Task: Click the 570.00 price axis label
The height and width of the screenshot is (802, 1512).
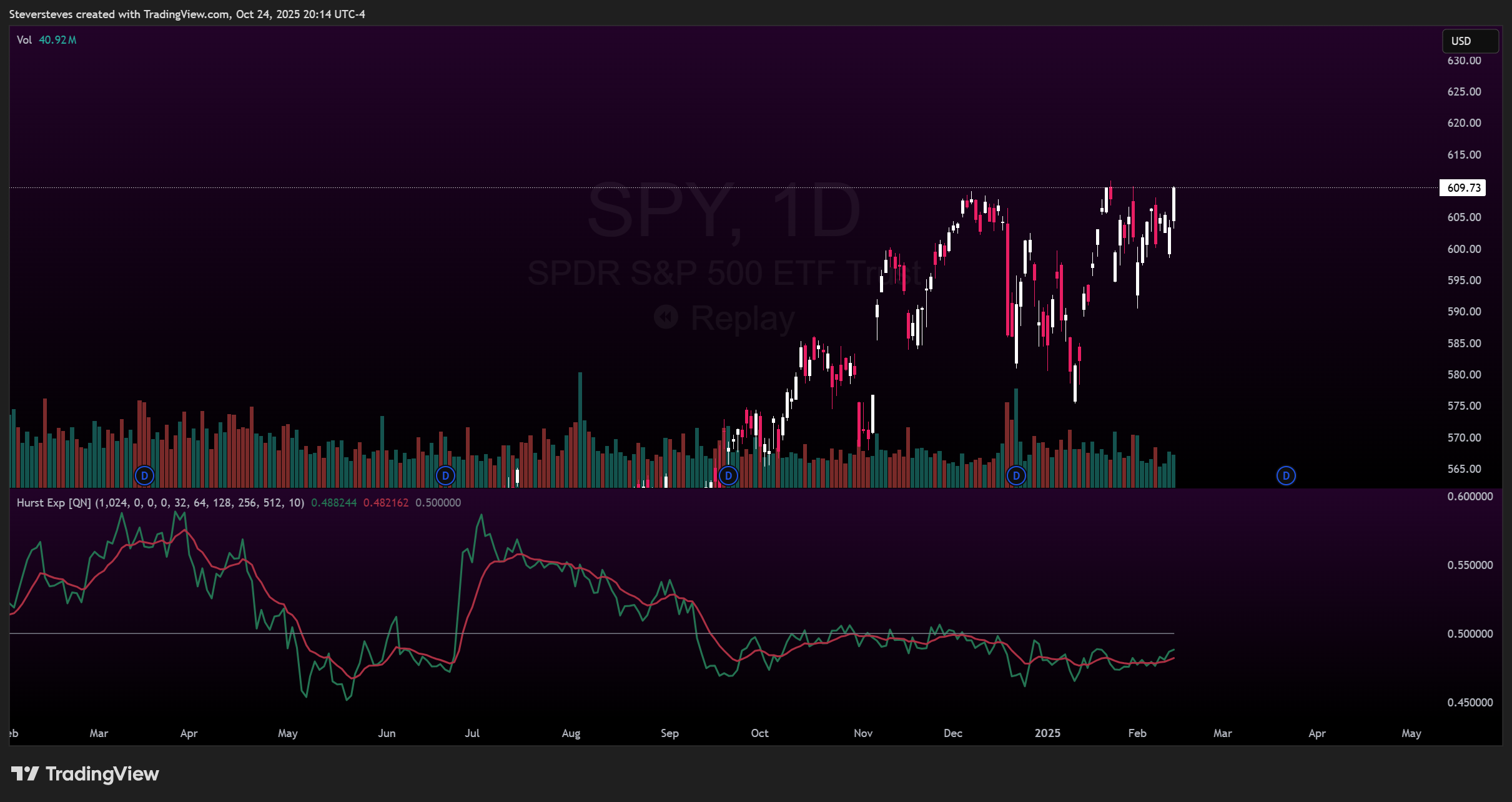Action: tap(1464, 438)
